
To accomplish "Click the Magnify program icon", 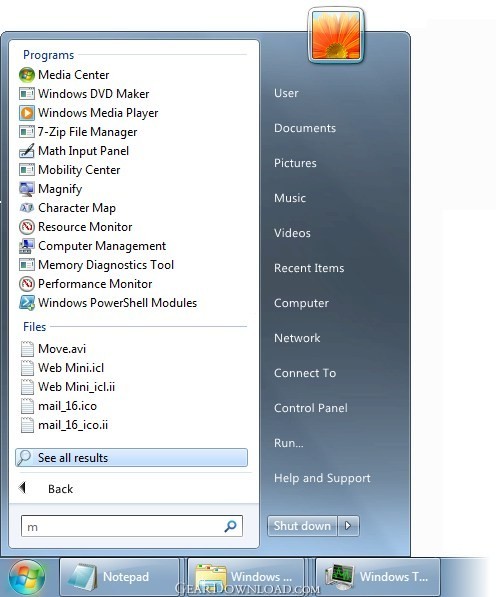I will 27,189.
